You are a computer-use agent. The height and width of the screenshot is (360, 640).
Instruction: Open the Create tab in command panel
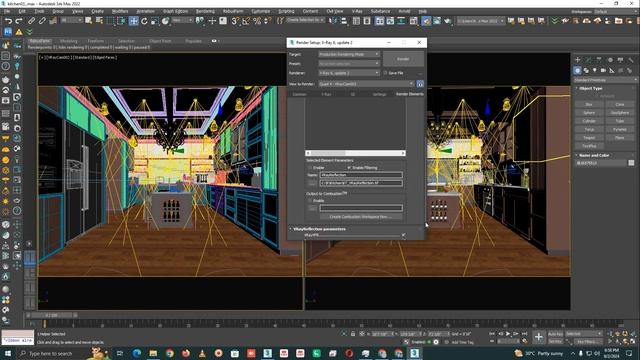(x=578, y=60)
